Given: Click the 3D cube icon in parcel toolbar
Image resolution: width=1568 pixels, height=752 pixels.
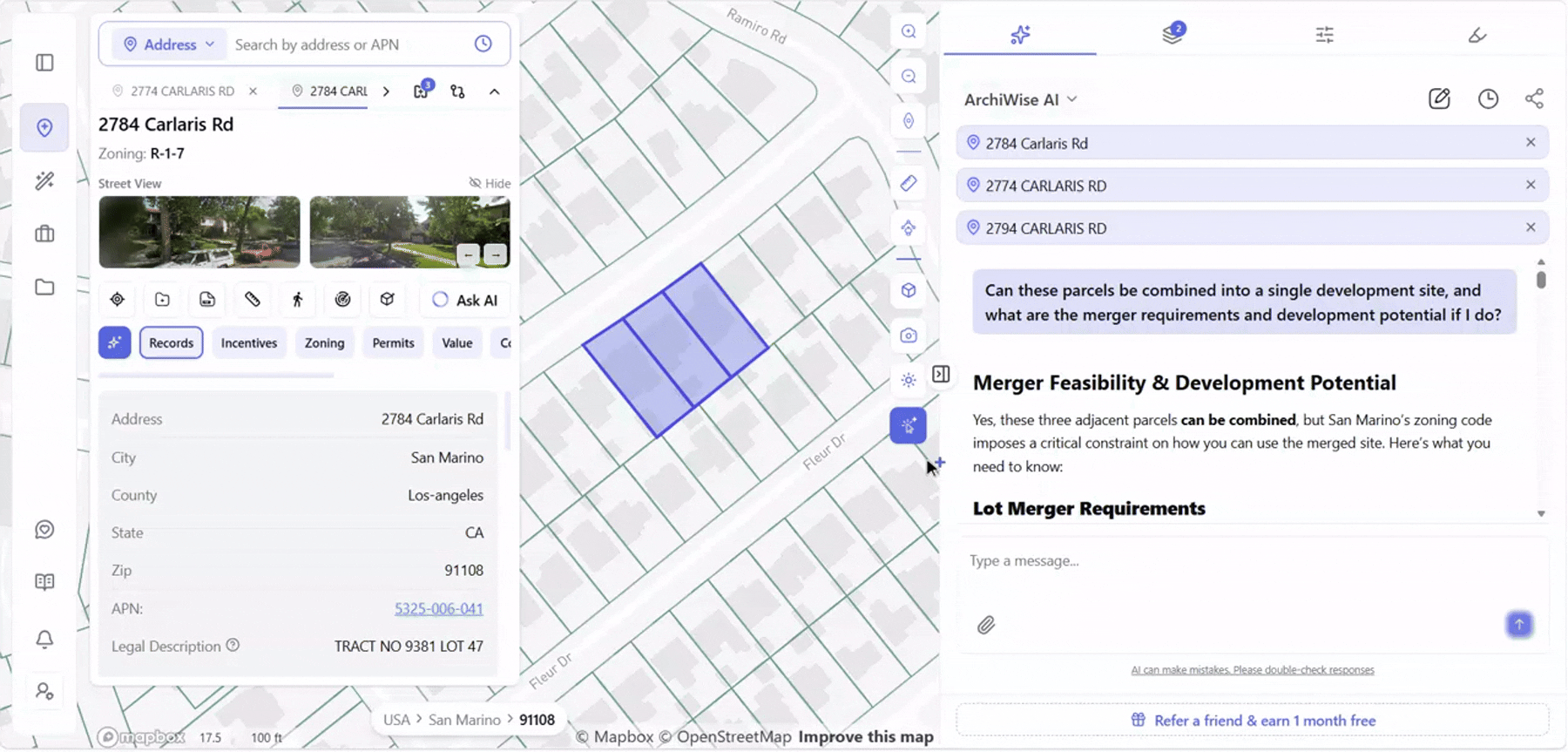Looking at the screenshot, I should (388, 300).
